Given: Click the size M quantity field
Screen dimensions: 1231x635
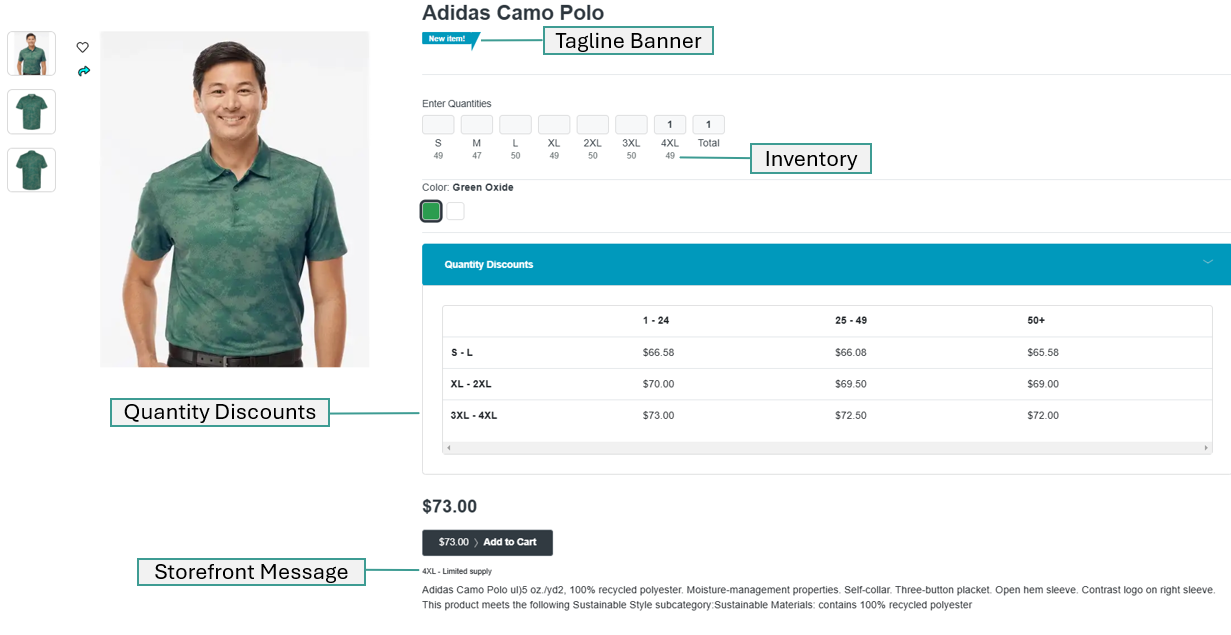Looking at the screenshot, I should pyautogui.click(x=477, y=125).
